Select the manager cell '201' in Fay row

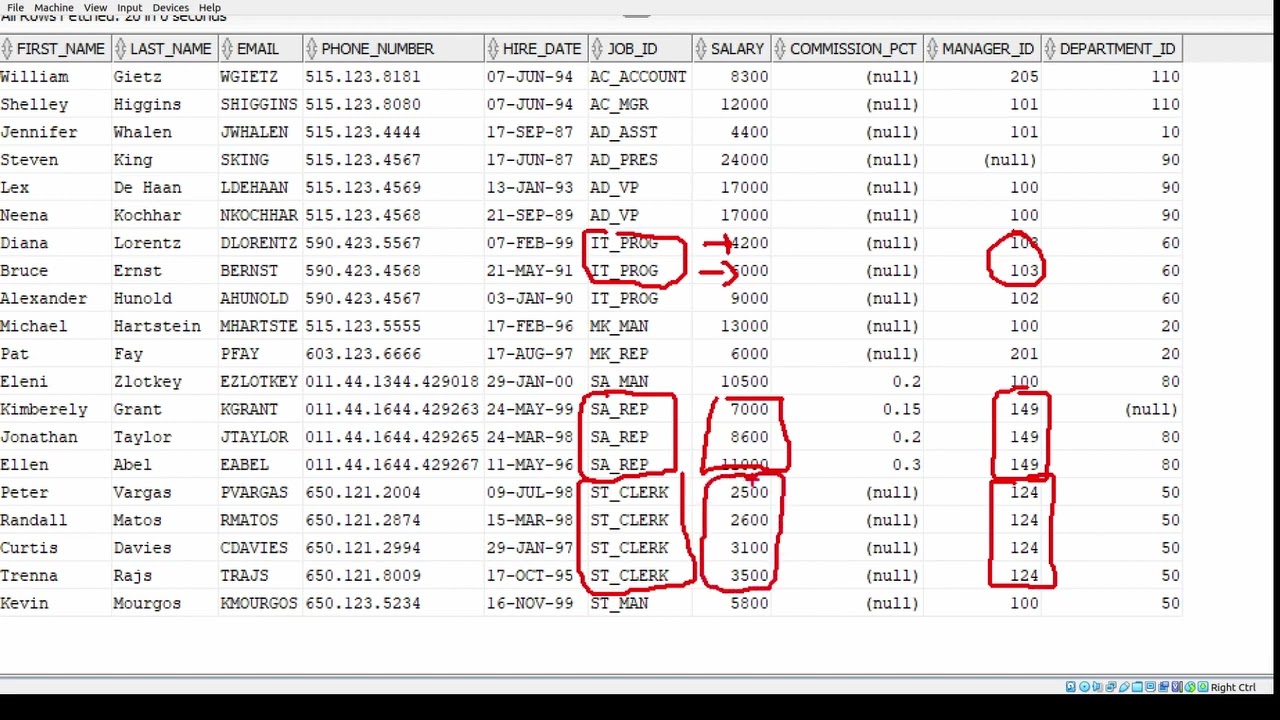(1024, 354)
